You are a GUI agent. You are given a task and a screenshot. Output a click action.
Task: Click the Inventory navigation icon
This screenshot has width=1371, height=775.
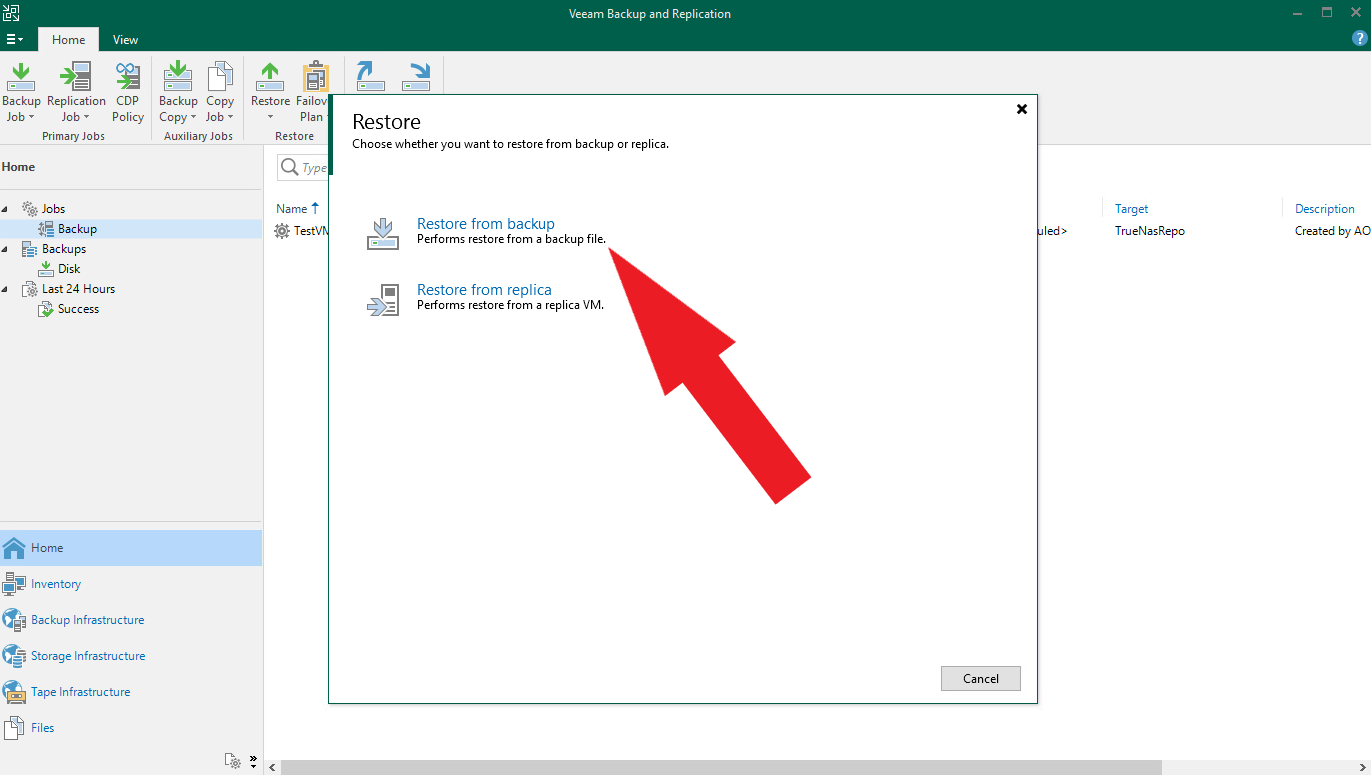[14, 584]
